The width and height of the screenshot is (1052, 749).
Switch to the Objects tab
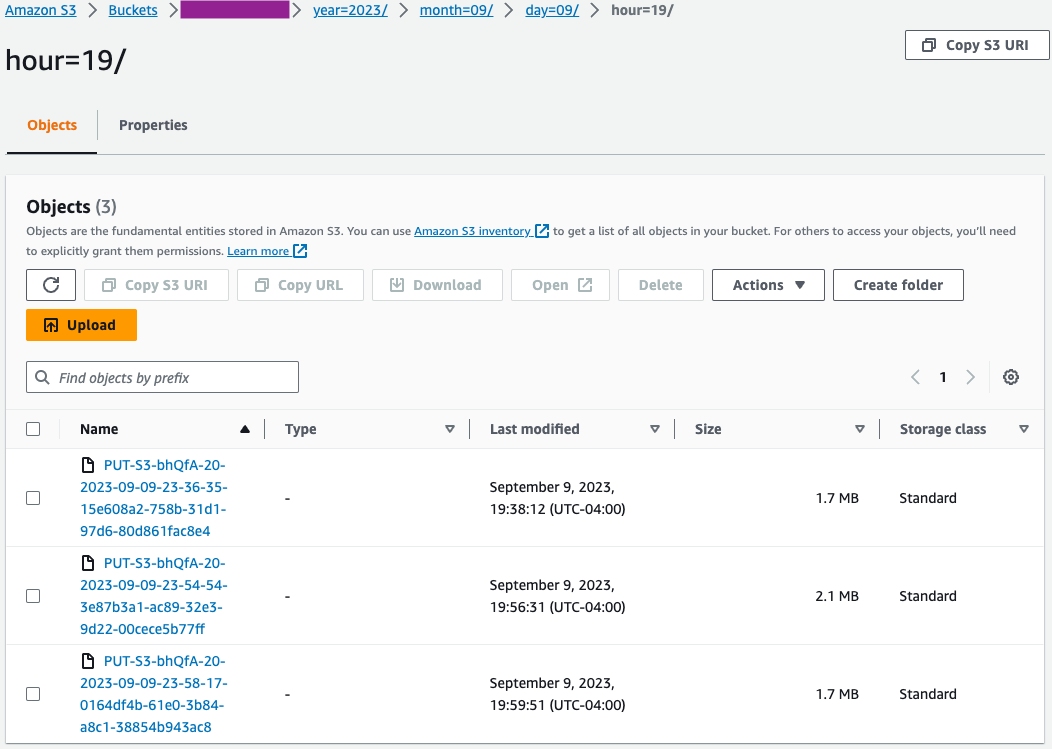tap(52, 126)
